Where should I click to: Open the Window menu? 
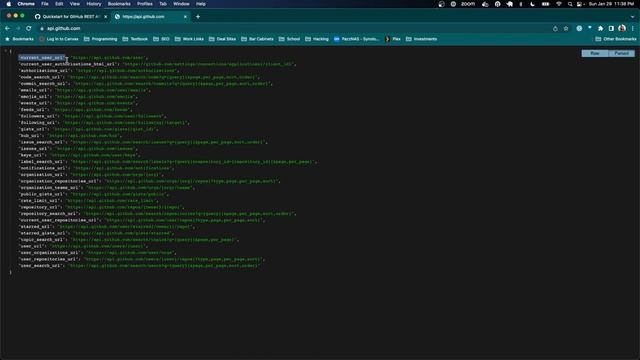coord(181,4)
